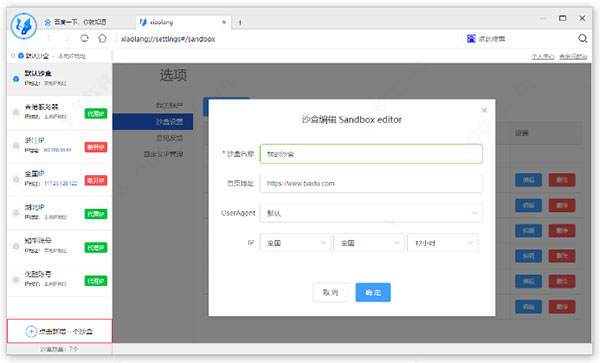Screen dimensions: 600x363
Task: Confirm with the blue 确定 button
Action: coord(373,292)
